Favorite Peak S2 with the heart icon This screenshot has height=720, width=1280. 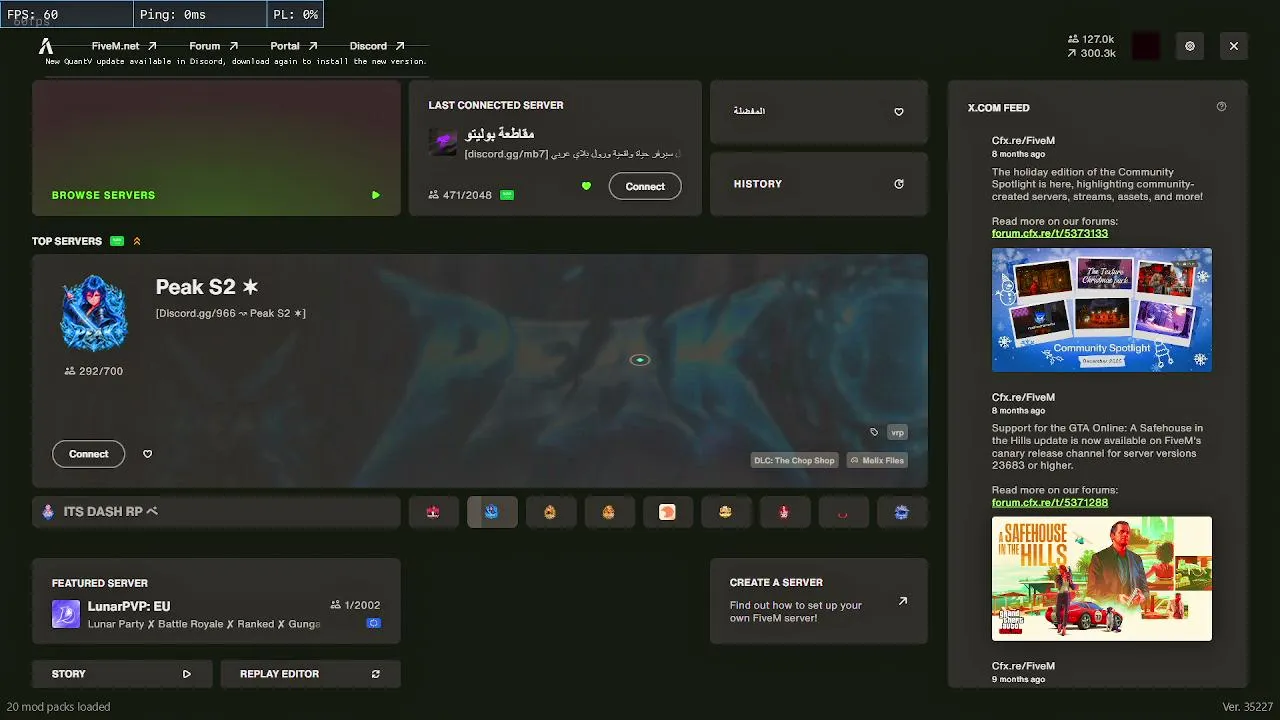point(147,454)
